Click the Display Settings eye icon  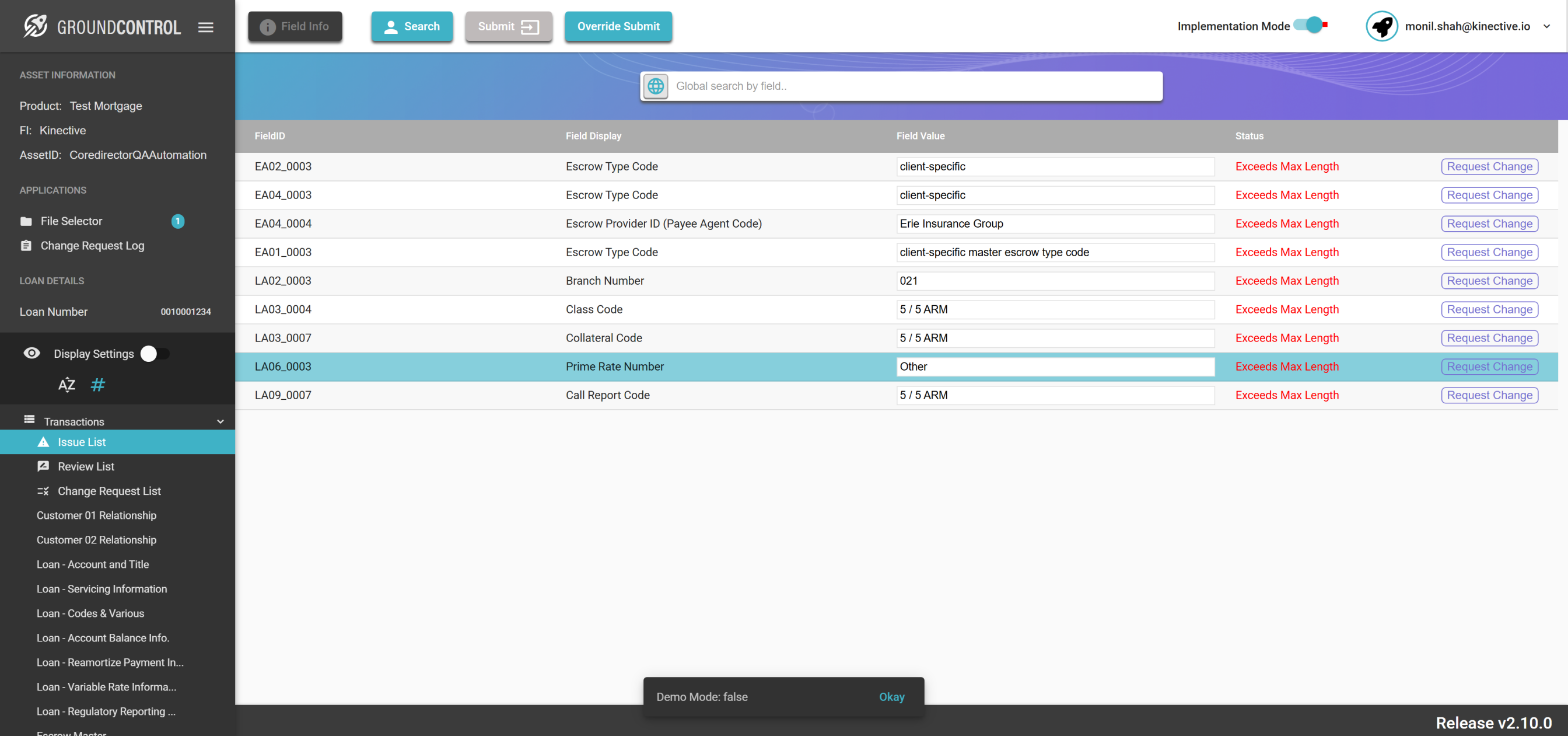32,353
